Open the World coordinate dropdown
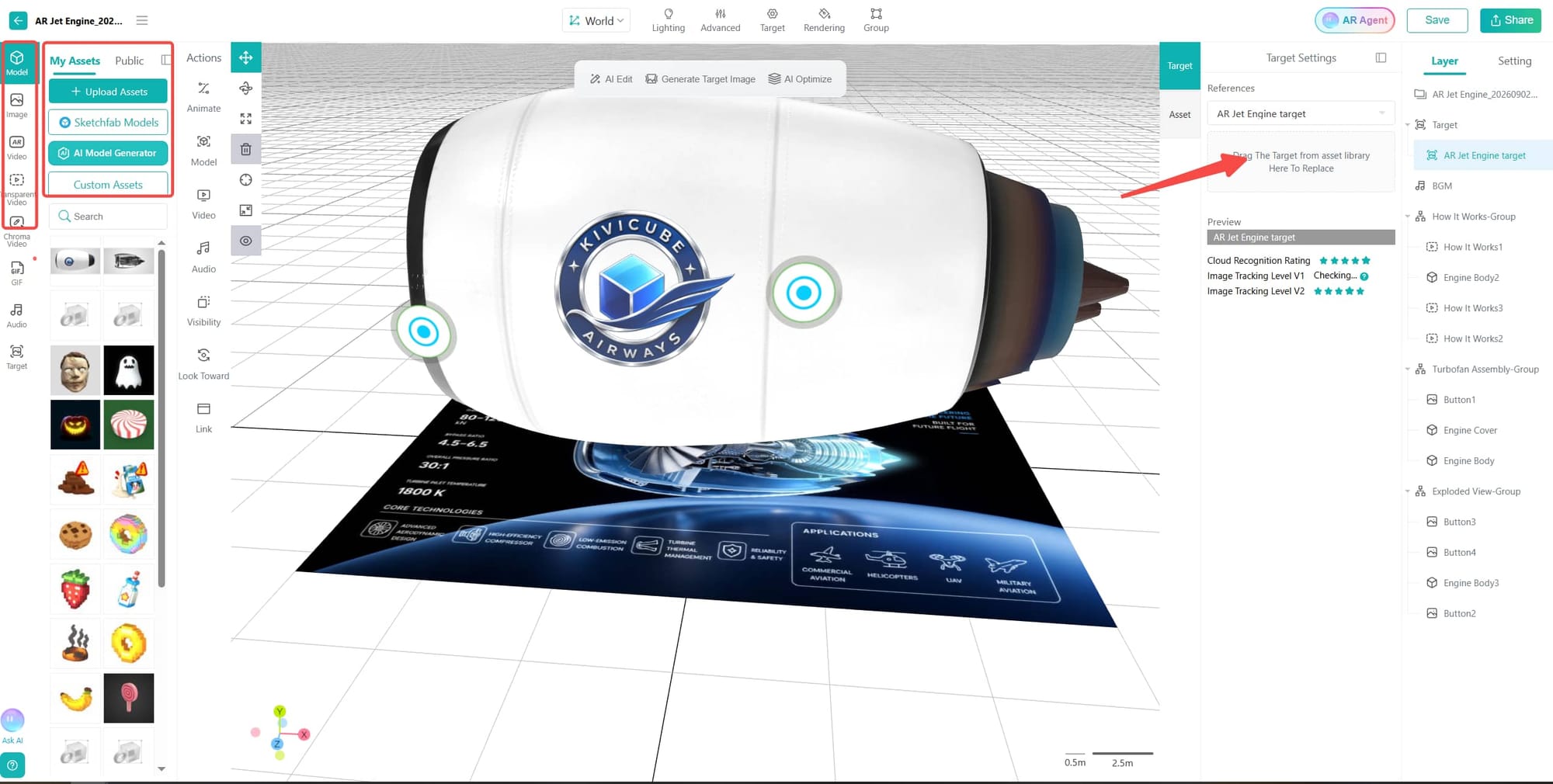 point(596,21)
